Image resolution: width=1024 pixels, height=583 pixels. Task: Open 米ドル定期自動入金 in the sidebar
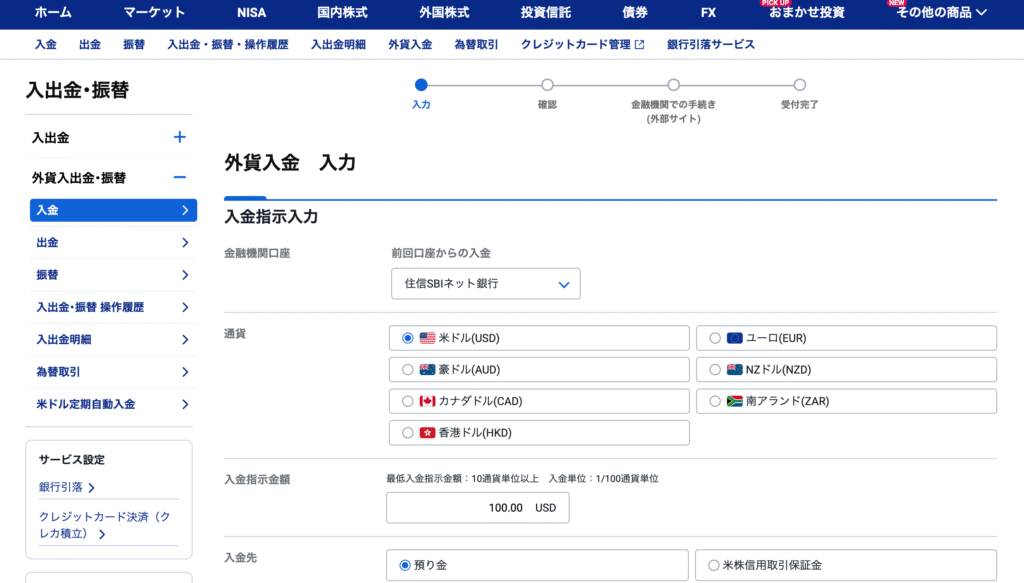tap(112, 404)
